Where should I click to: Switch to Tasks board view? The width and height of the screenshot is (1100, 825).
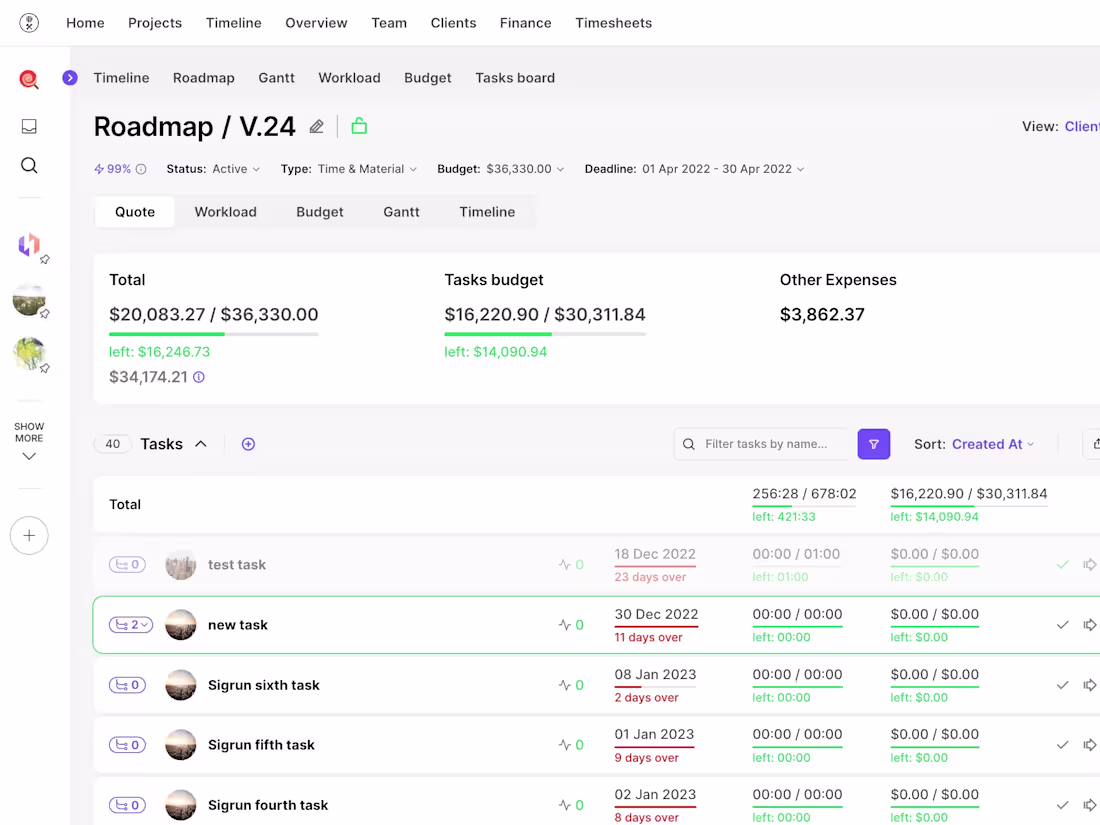point(515,78)
